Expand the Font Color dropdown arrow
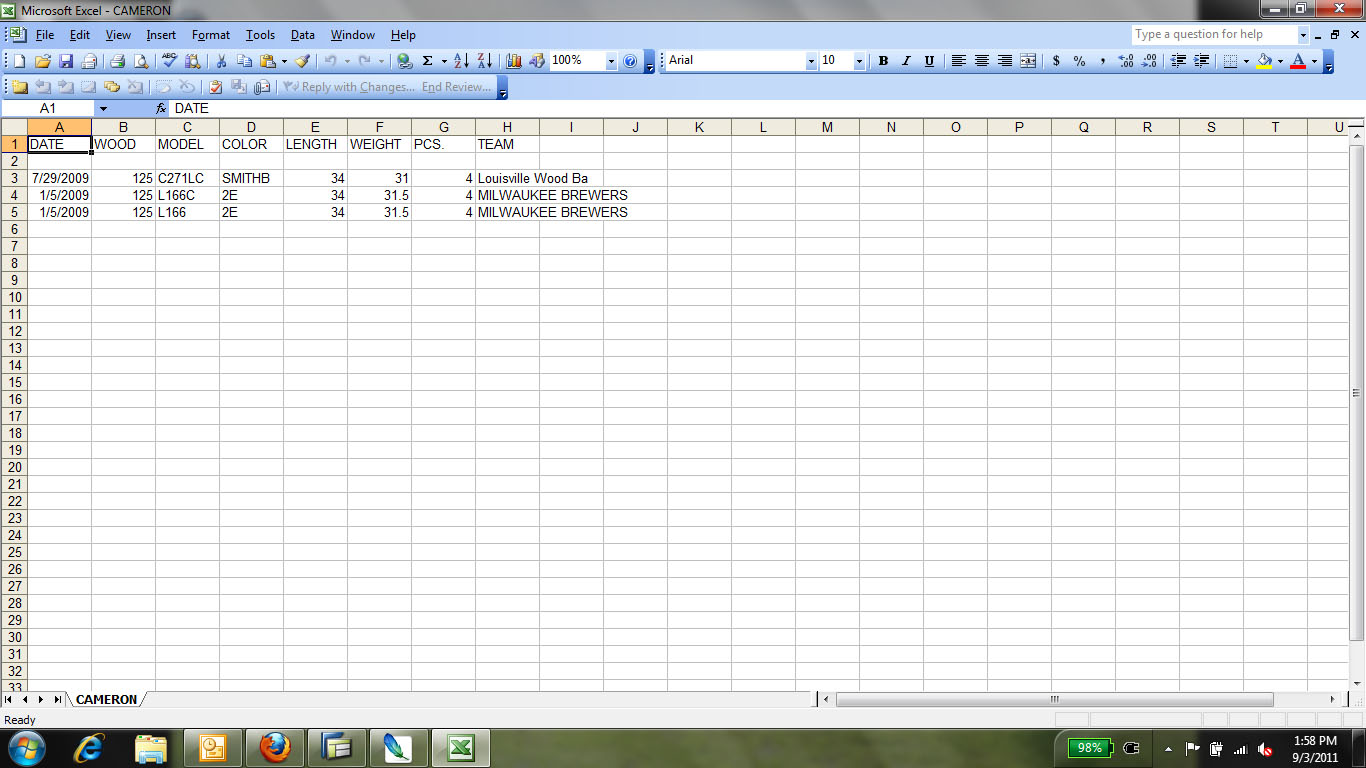1366x768 pixels. click(1314, 61)
